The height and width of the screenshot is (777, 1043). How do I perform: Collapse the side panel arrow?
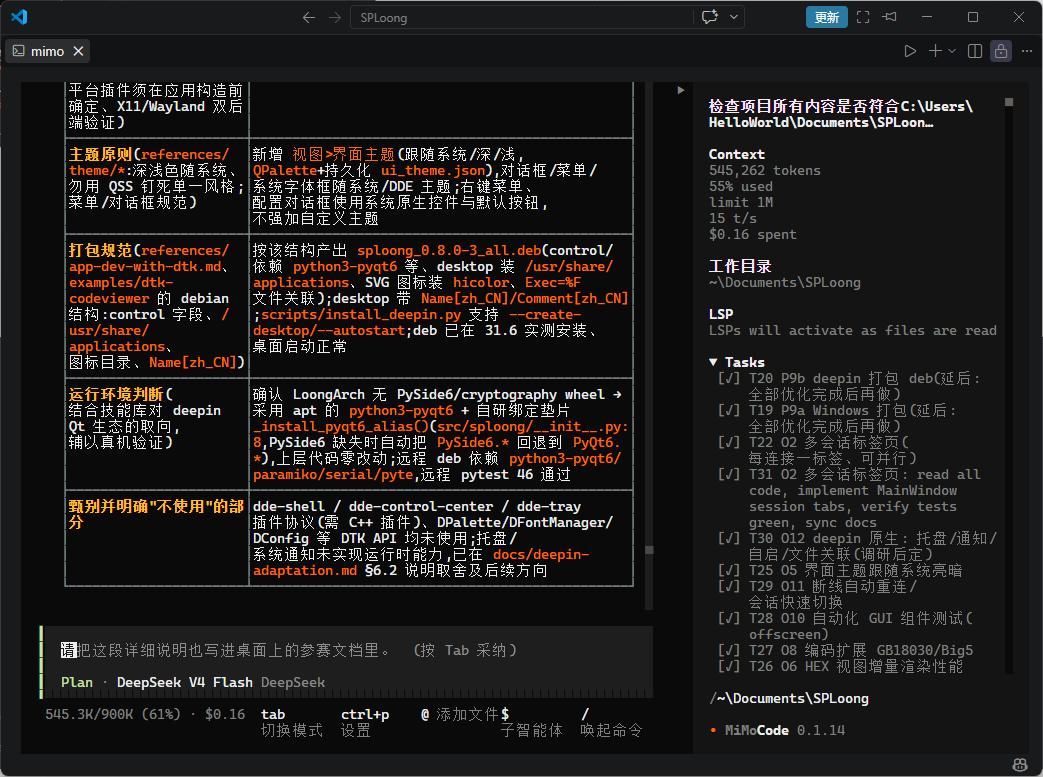tap(680, 90)
